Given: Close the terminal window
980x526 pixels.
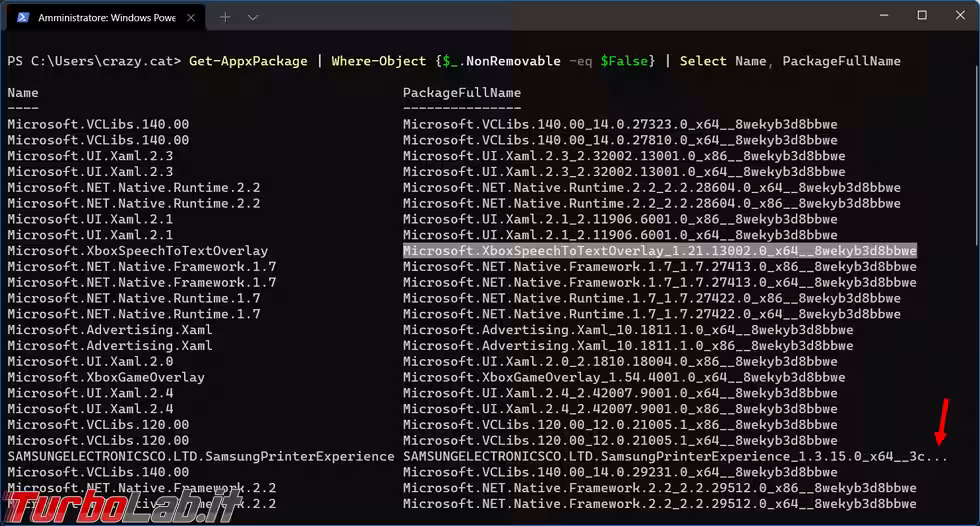Looking at the screenshot, I should [x=960, y=15].
